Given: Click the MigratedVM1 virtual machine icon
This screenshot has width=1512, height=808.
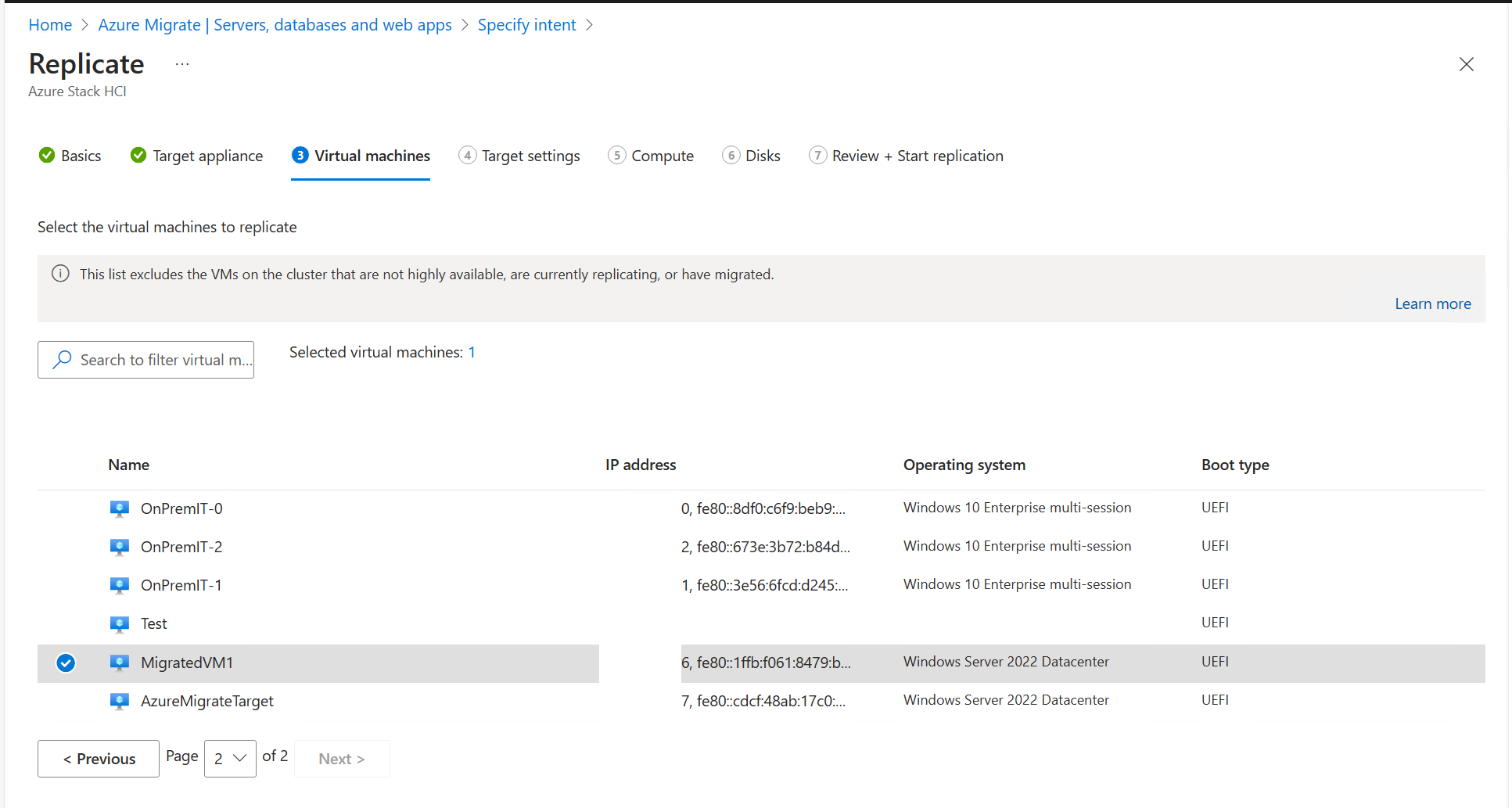Looking at the screenshot, I should [x=119, y=663].
